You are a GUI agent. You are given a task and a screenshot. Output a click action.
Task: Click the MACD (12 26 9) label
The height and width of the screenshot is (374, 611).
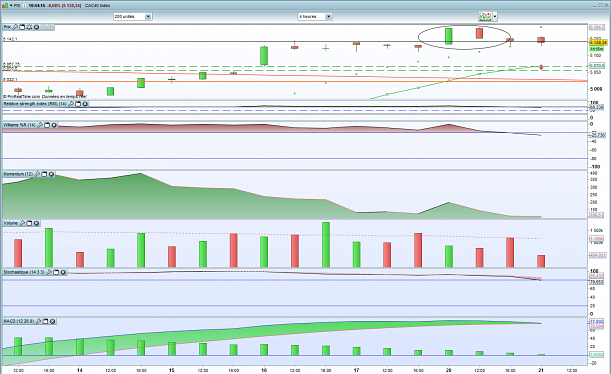(19, 321)
